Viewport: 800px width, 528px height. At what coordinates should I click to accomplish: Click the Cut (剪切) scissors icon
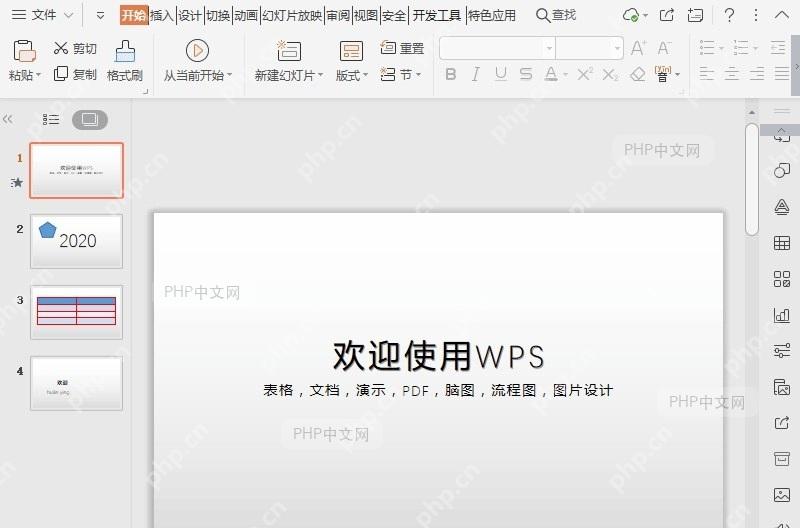coord(61,48)
